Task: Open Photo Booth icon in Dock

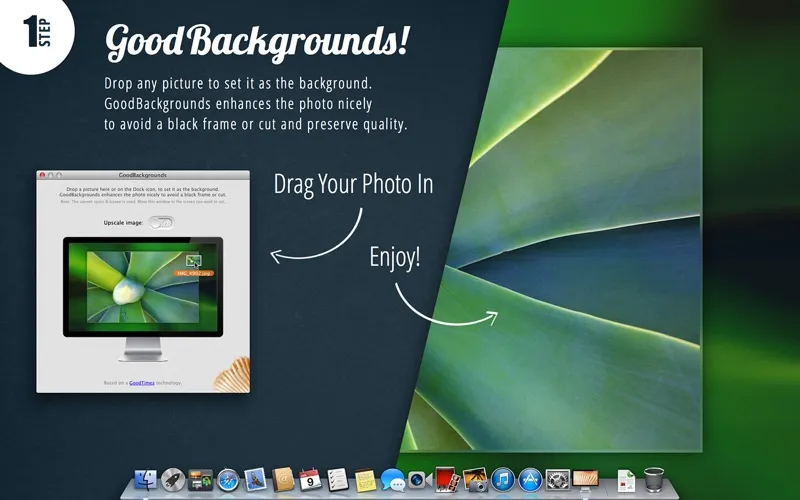Action: click(x=447, y=479)
